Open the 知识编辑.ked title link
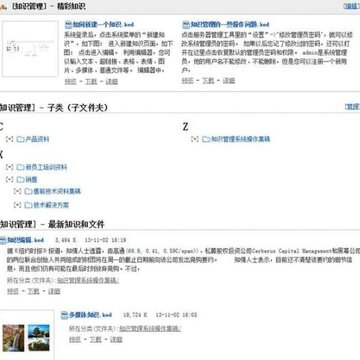360x360 pixels. pos(26,240)
